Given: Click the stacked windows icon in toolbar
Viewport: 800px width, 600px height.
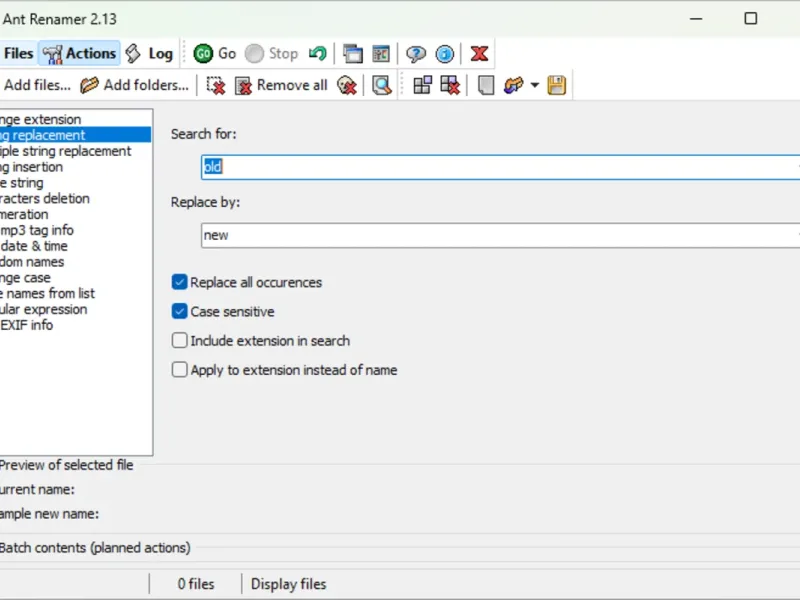Looking at the screenshot, I should [353, 53].
